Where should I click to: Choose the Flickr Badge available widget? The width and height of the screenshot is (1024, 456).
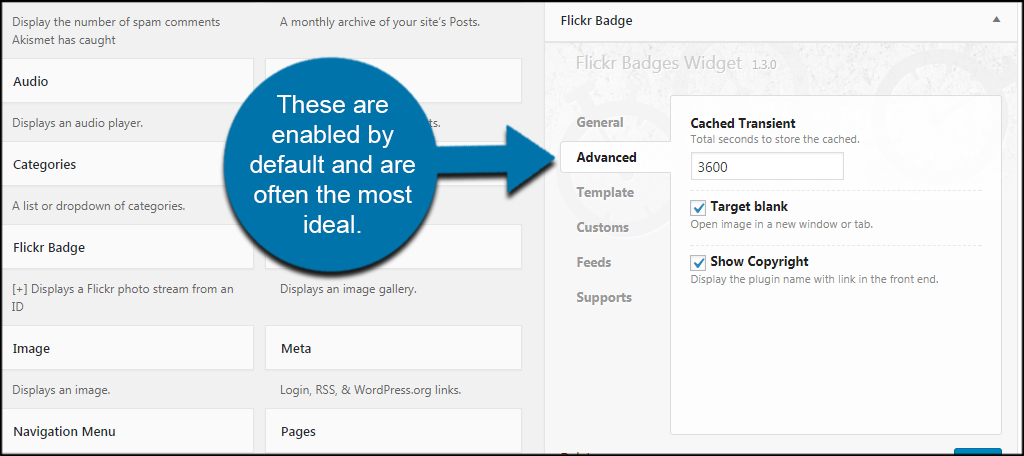pos(128,247)
